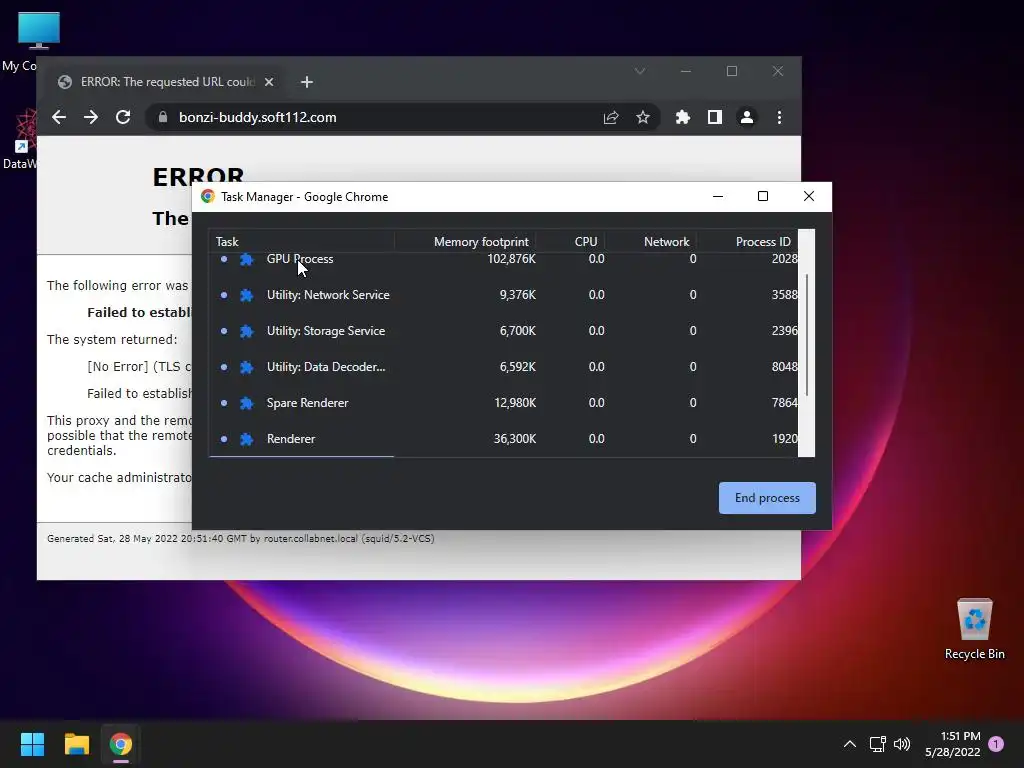Open a new tab with plus button

[306, 82]
